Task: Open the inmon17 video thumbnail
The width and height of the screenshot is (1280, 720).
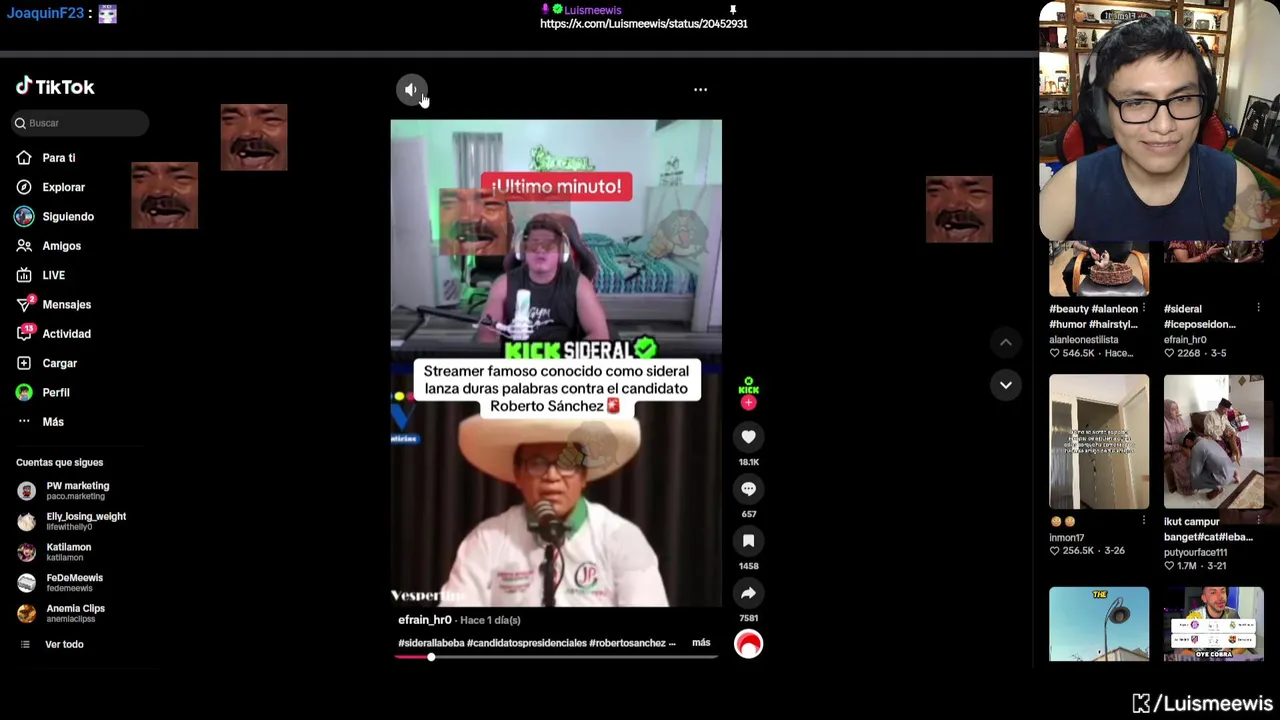Action: 1099,442
